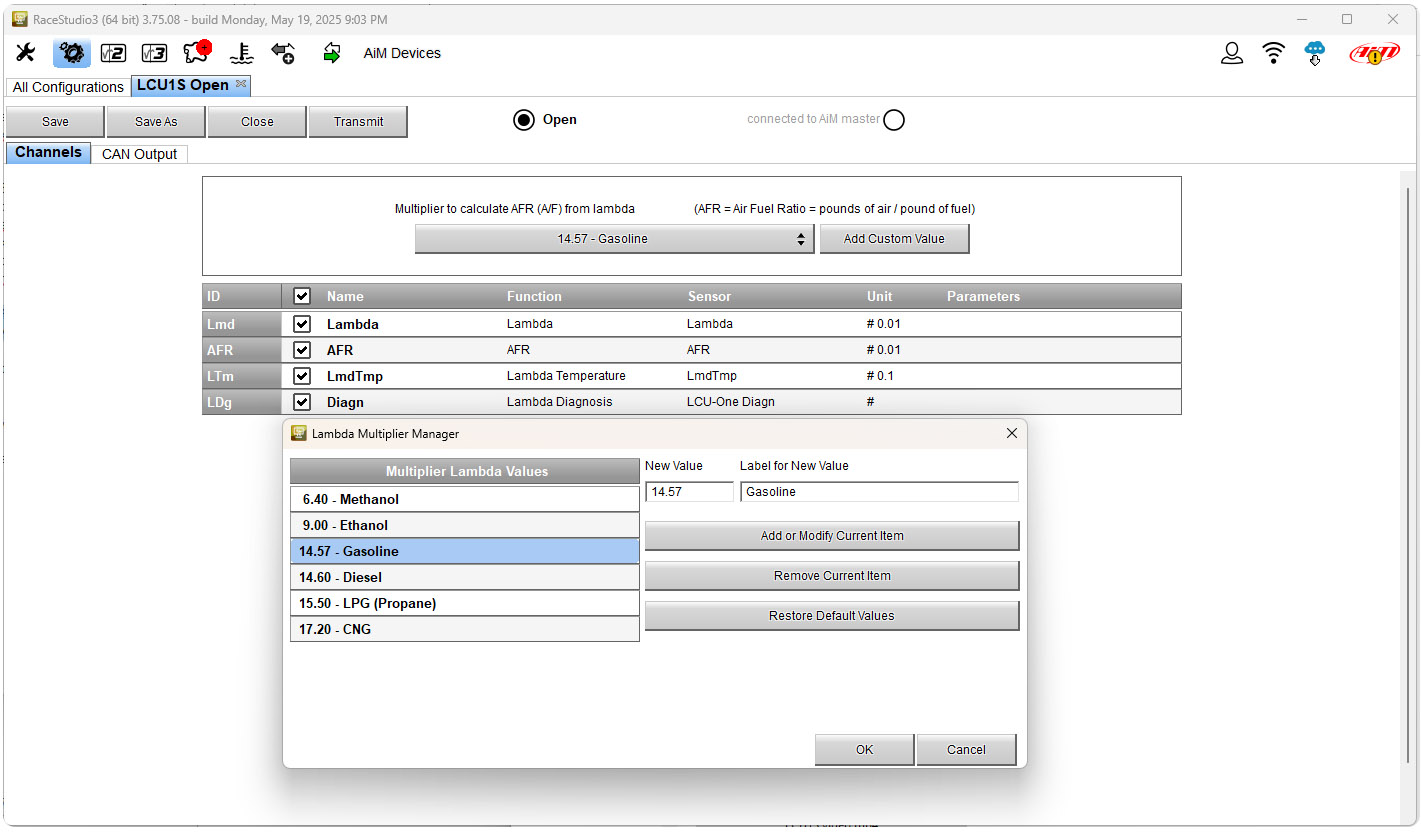Expand the 14.57 - Gasoline multiplier dropdown
Viewport: 1421px width, 832px height.
[x=614, y=239]
